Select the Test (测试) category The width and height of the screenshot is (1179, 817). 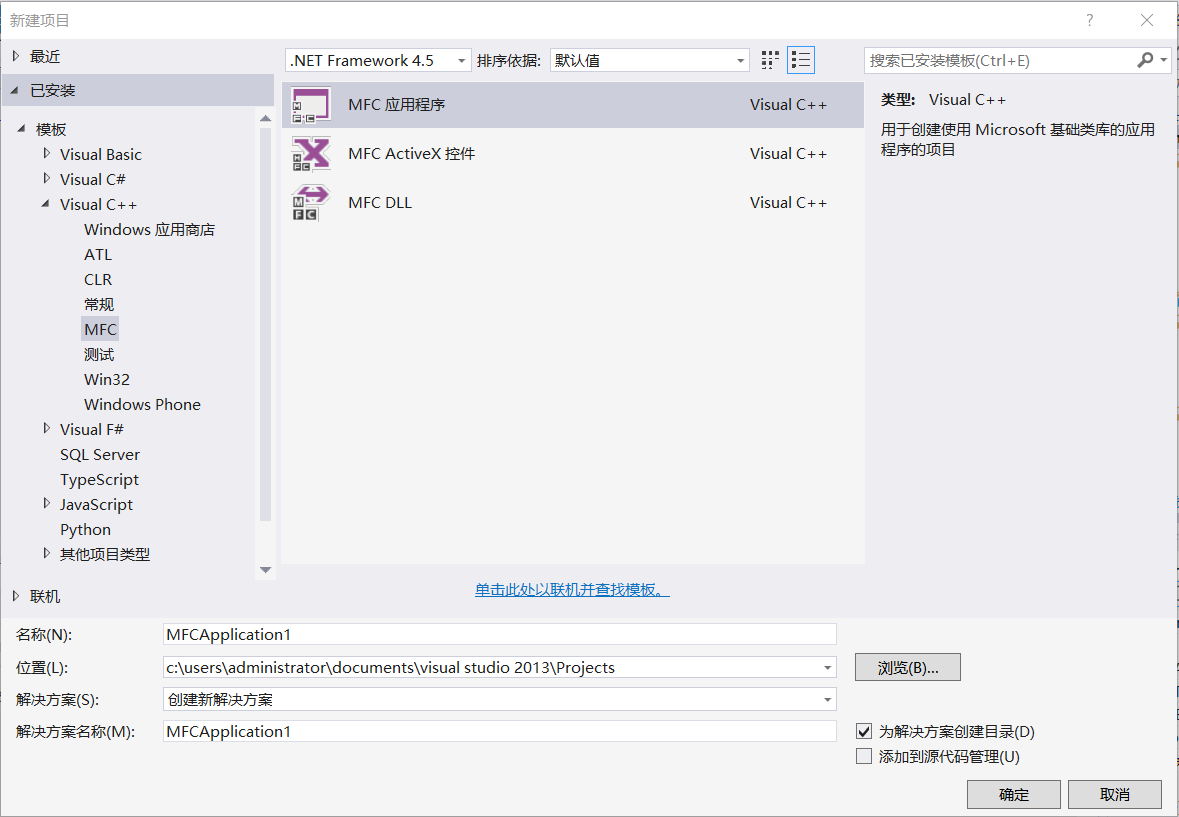click(99, 354)
